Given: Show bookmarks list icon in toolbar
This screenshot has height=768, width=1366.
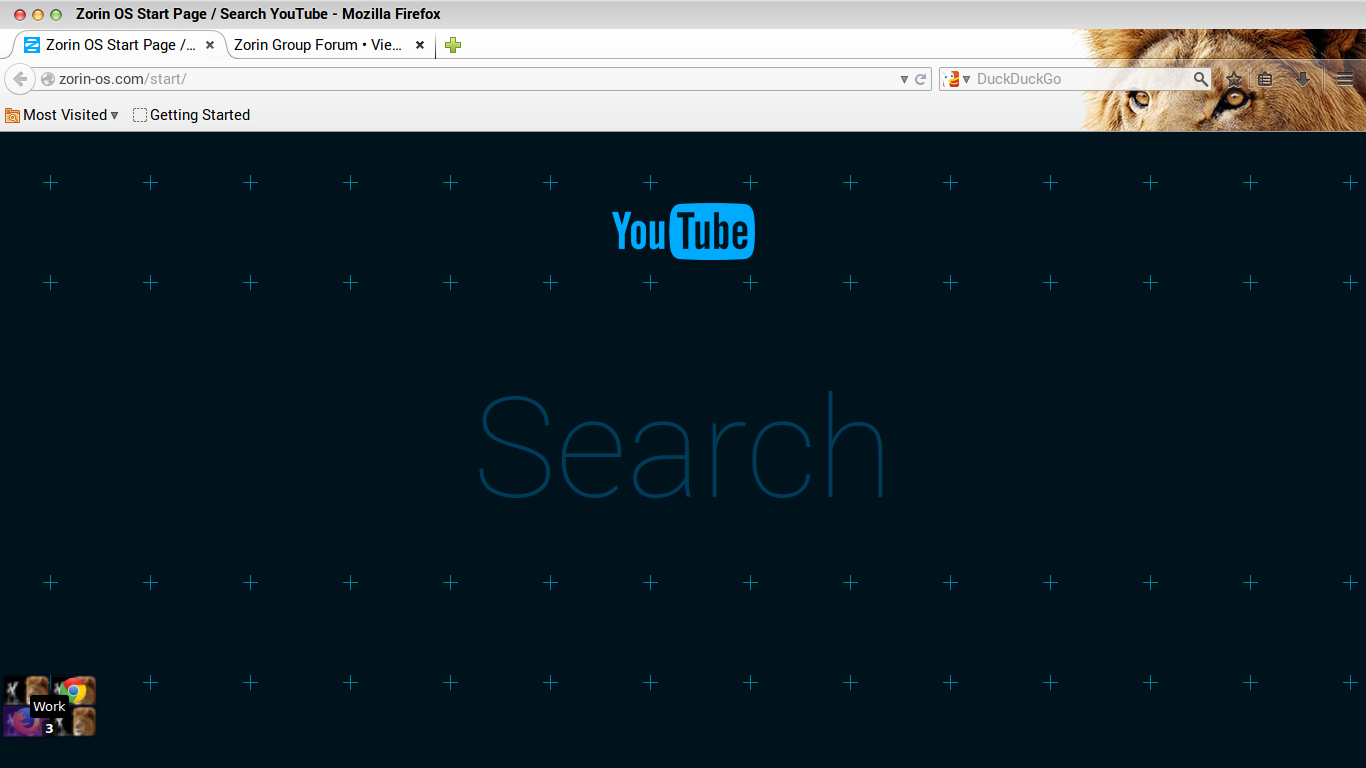Looking at the screenshot, I should click(x=1265, y=79).
